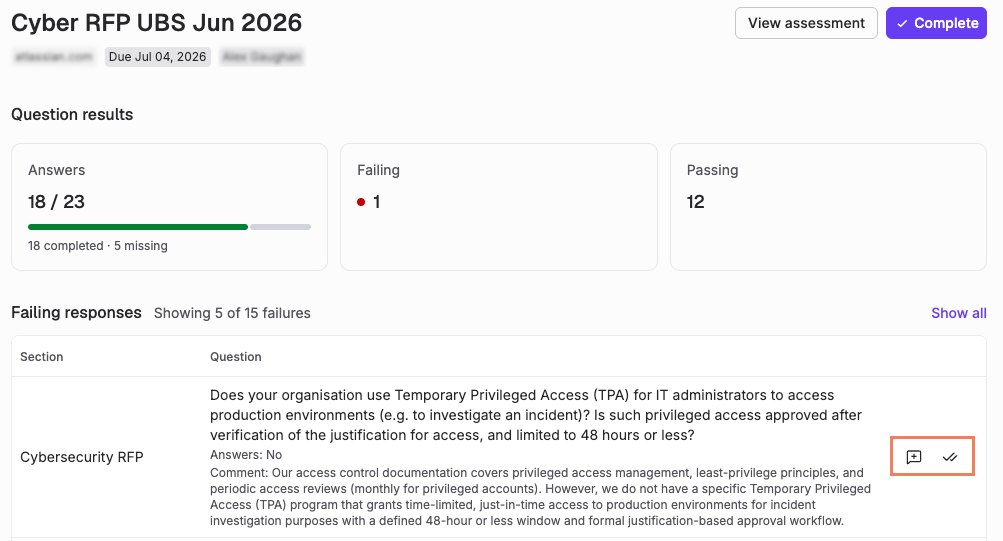This screenshot has width=1003, height=541.
Task: Click the add comment icon on the TPA question
Action: pos(913,457)
